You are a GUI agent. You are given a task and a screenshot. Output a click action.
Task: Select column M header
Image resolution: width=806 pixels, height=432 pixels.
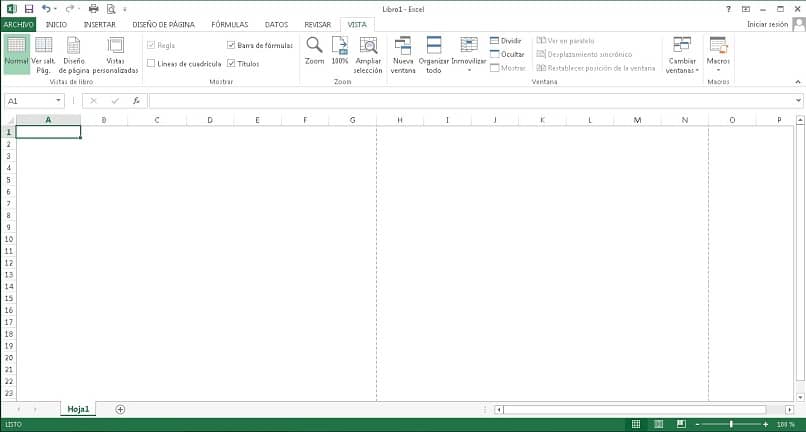click(637, 120)
